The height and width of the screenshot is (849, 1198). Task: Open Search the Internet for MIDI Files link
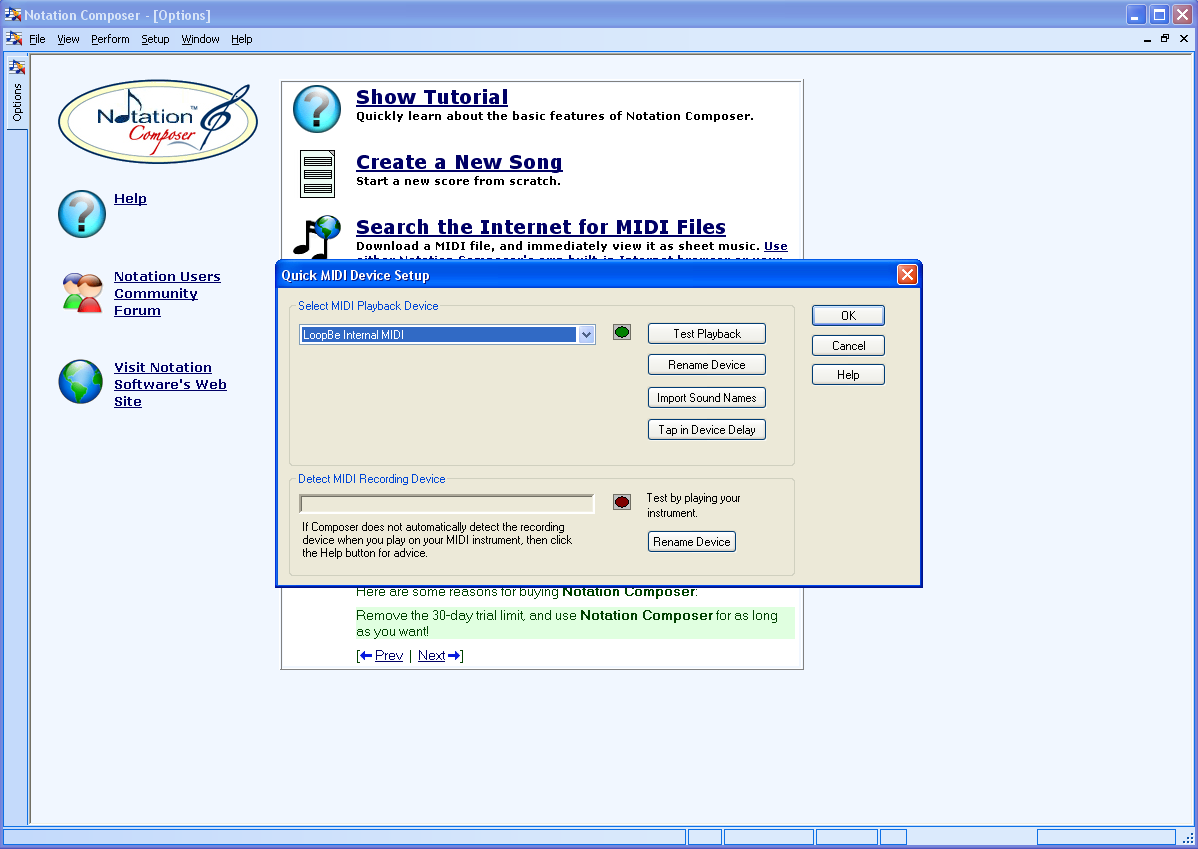(541, 227)
